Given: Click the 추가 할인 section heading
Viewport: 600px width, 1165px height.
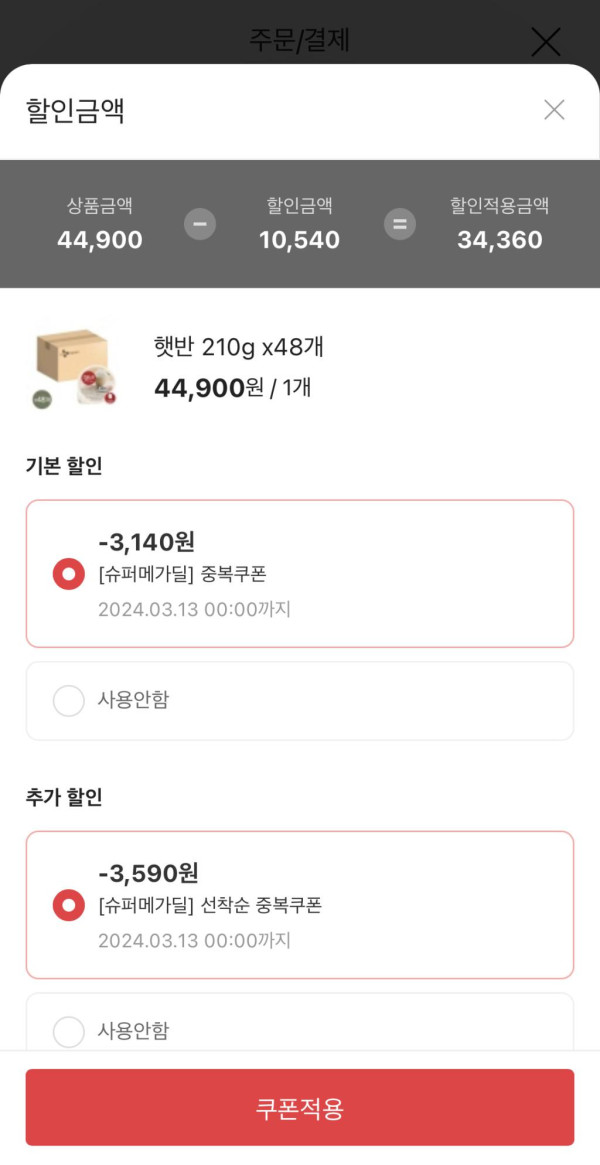Looking at the screenshot, I should point(64,797).
